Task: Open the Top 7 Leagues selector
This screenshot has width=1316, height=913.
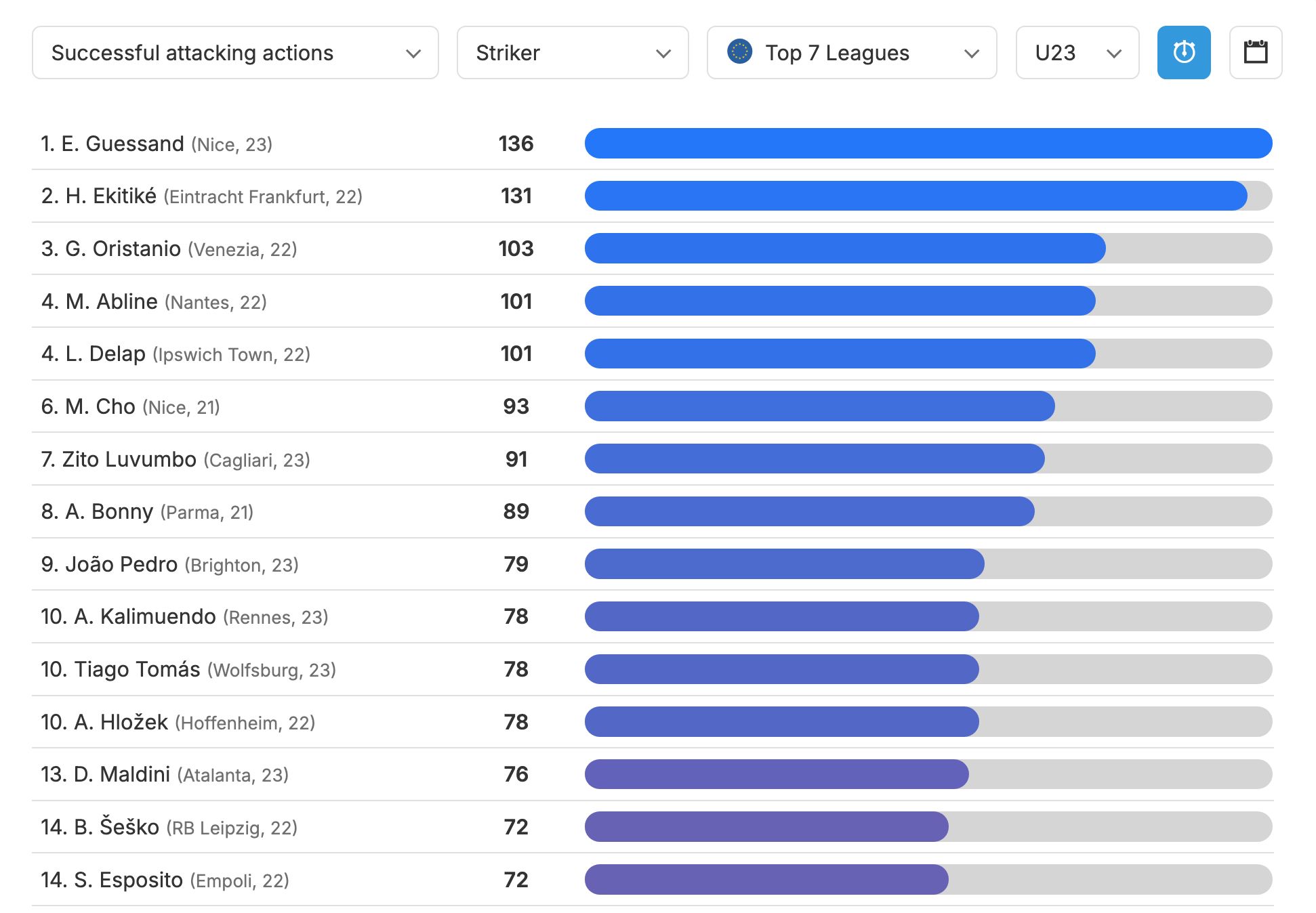Action: (x=851, y=53)
